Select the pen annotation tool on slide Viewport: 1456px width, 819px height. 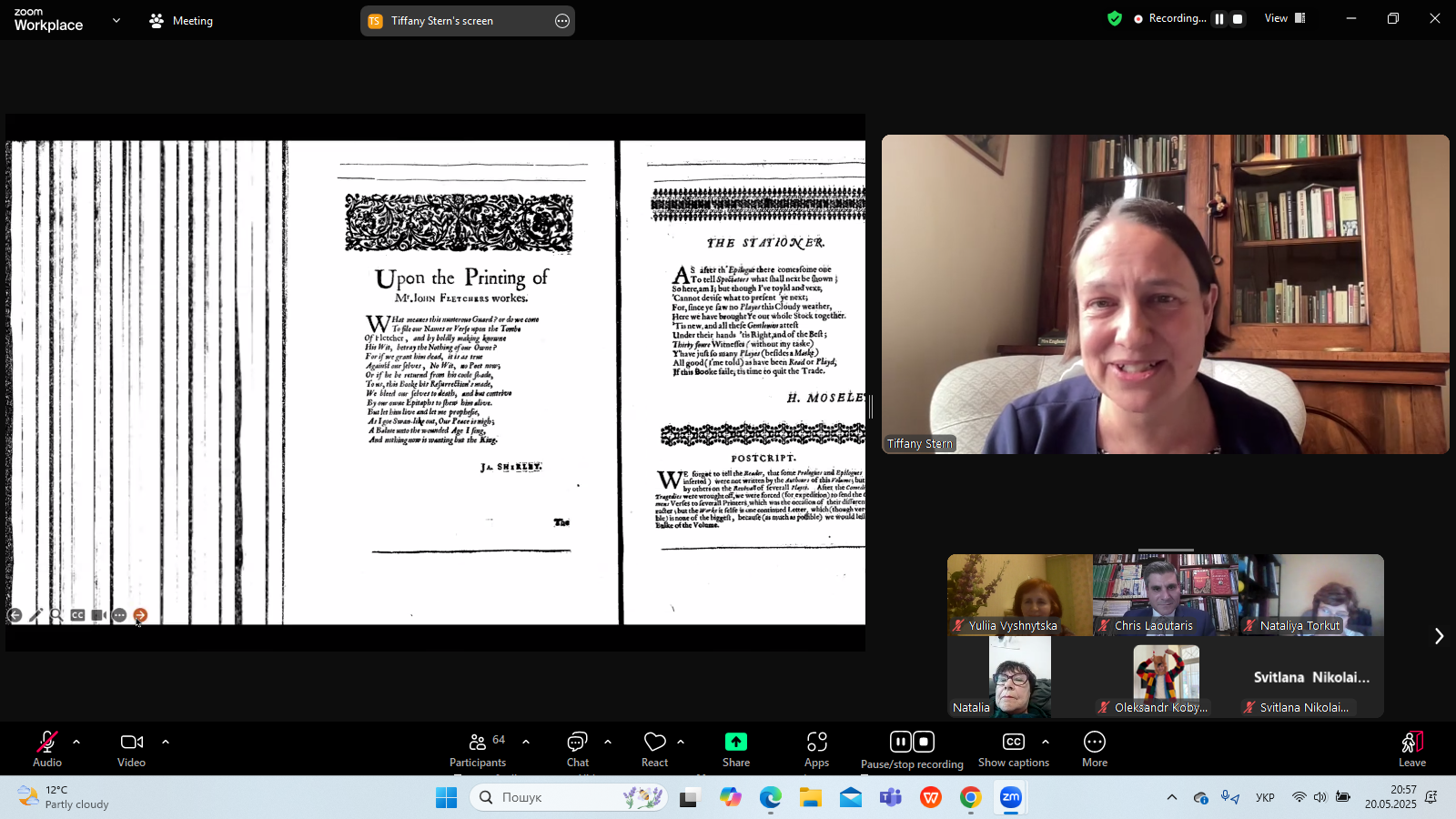point(35,615)
